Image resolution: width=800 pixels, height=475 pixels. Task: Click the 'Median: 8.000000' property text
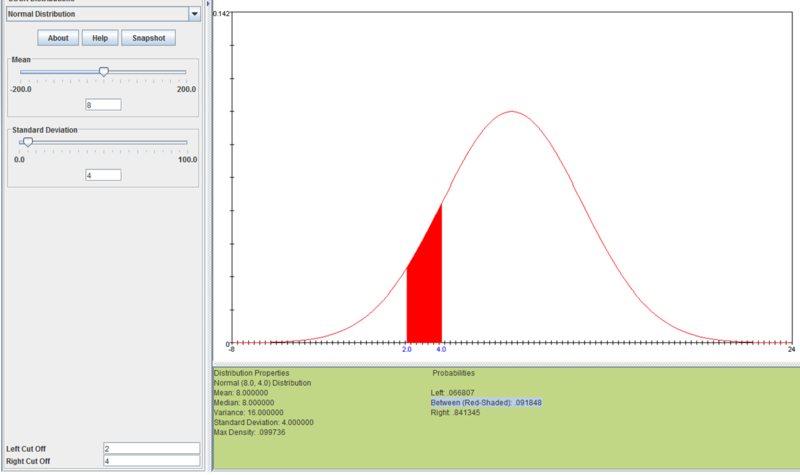click(244, 403)
